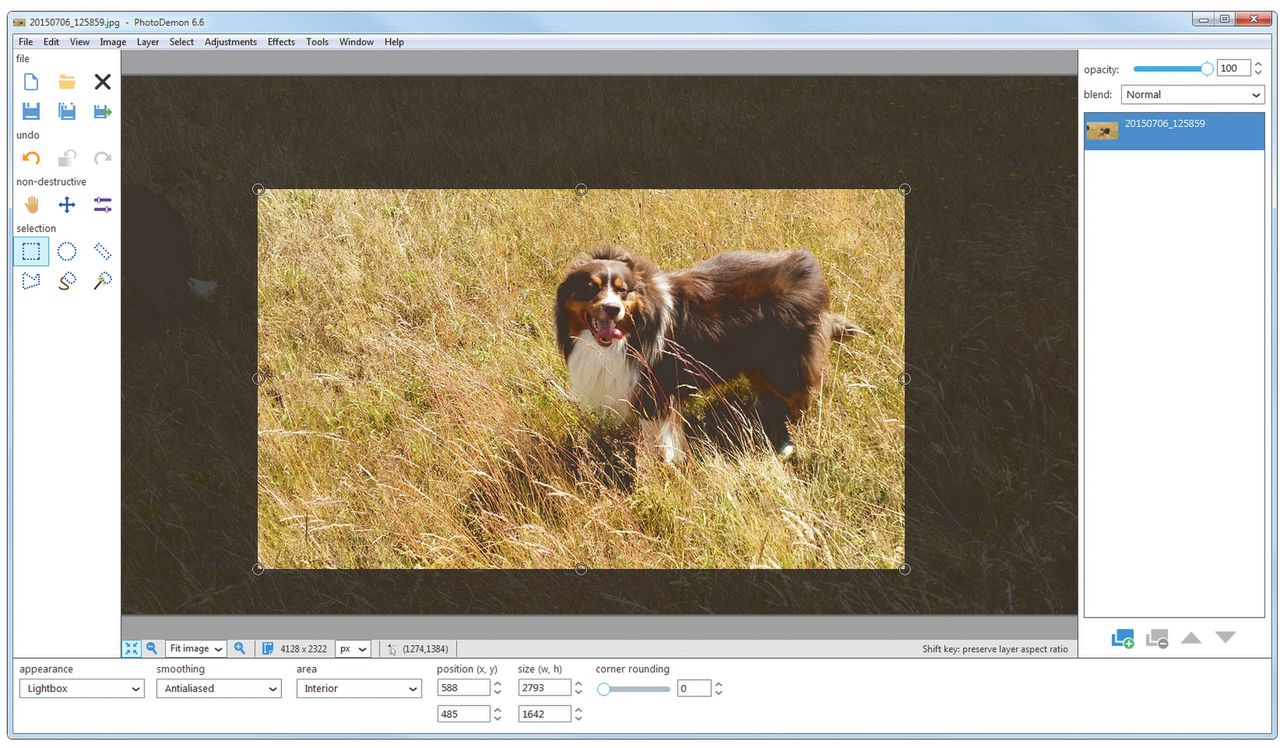1280x748 pixels.
Task: Click the position y field showing 485
Action: point(463,714)
